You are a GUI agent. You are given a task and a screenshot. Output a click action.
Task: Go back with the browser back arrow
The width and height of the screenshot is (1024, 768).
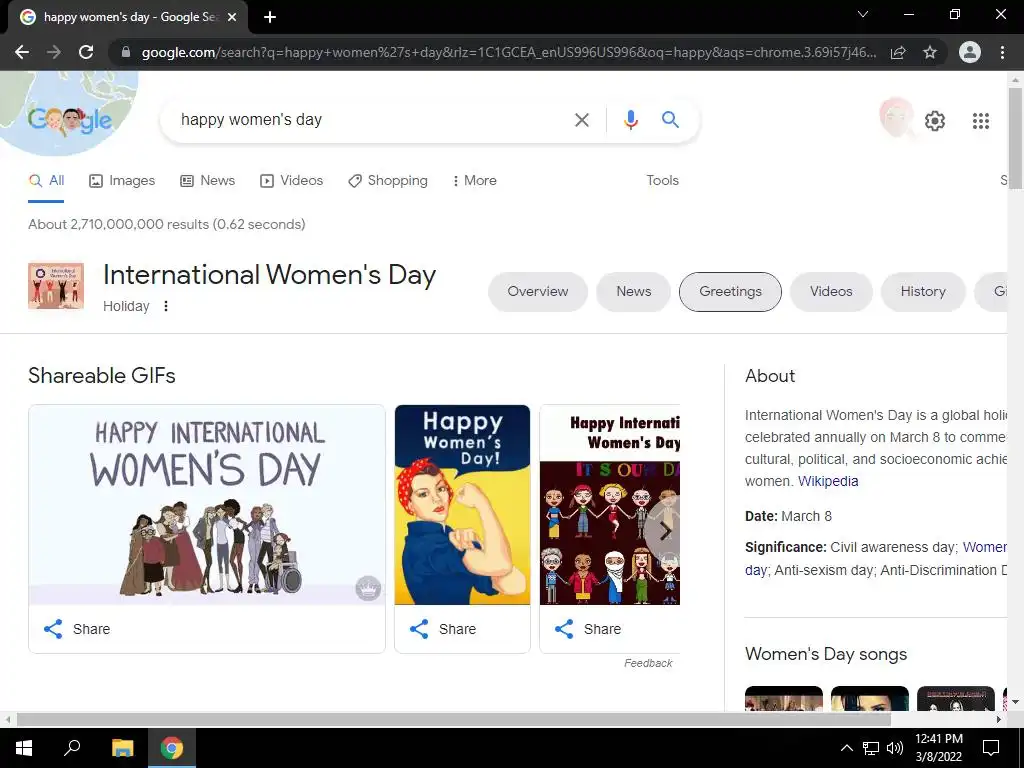pos(22,52)
